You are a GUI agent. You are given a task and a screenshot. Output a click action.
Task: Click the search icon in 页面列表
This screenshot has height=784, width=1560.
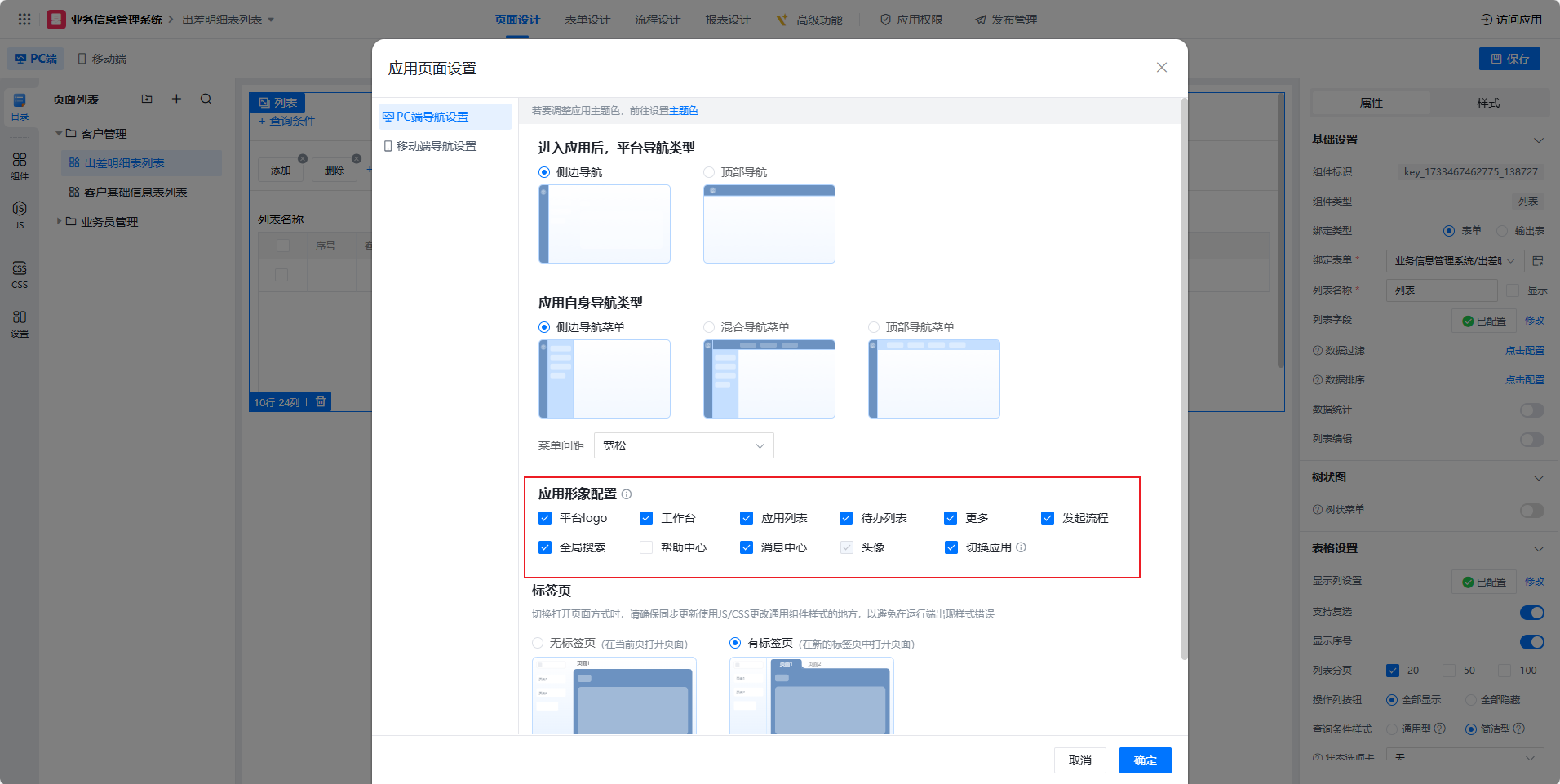(x=206, y=100)
